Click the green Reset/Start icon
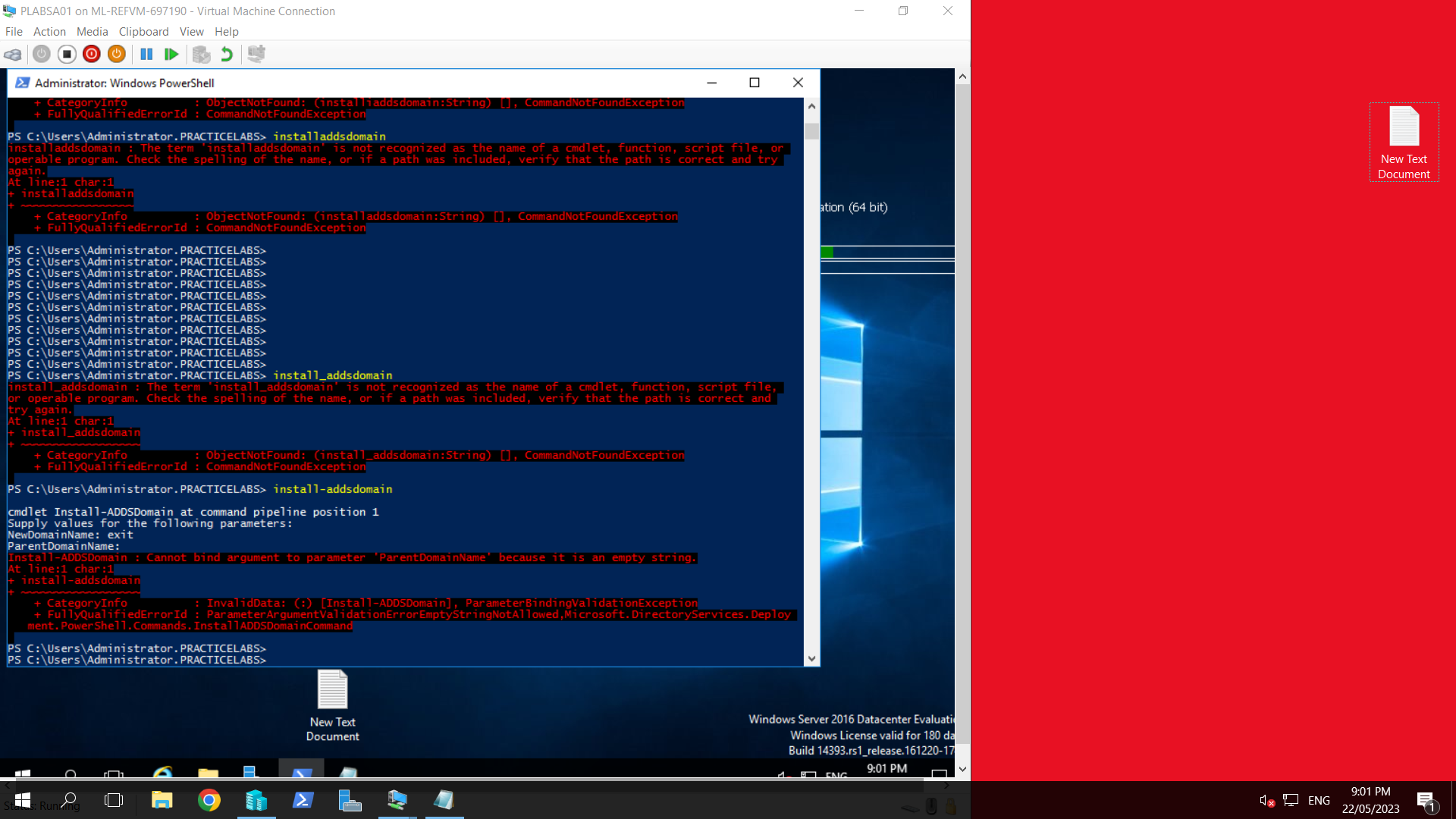The height and width of the screenshot is (819, 1456). point(171,55)
